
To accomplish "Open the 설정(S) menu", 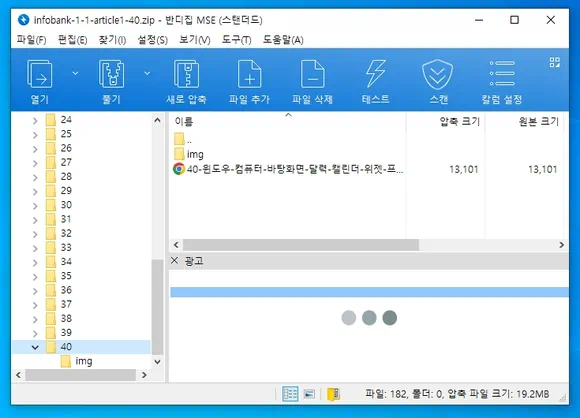I will [152, 40].
